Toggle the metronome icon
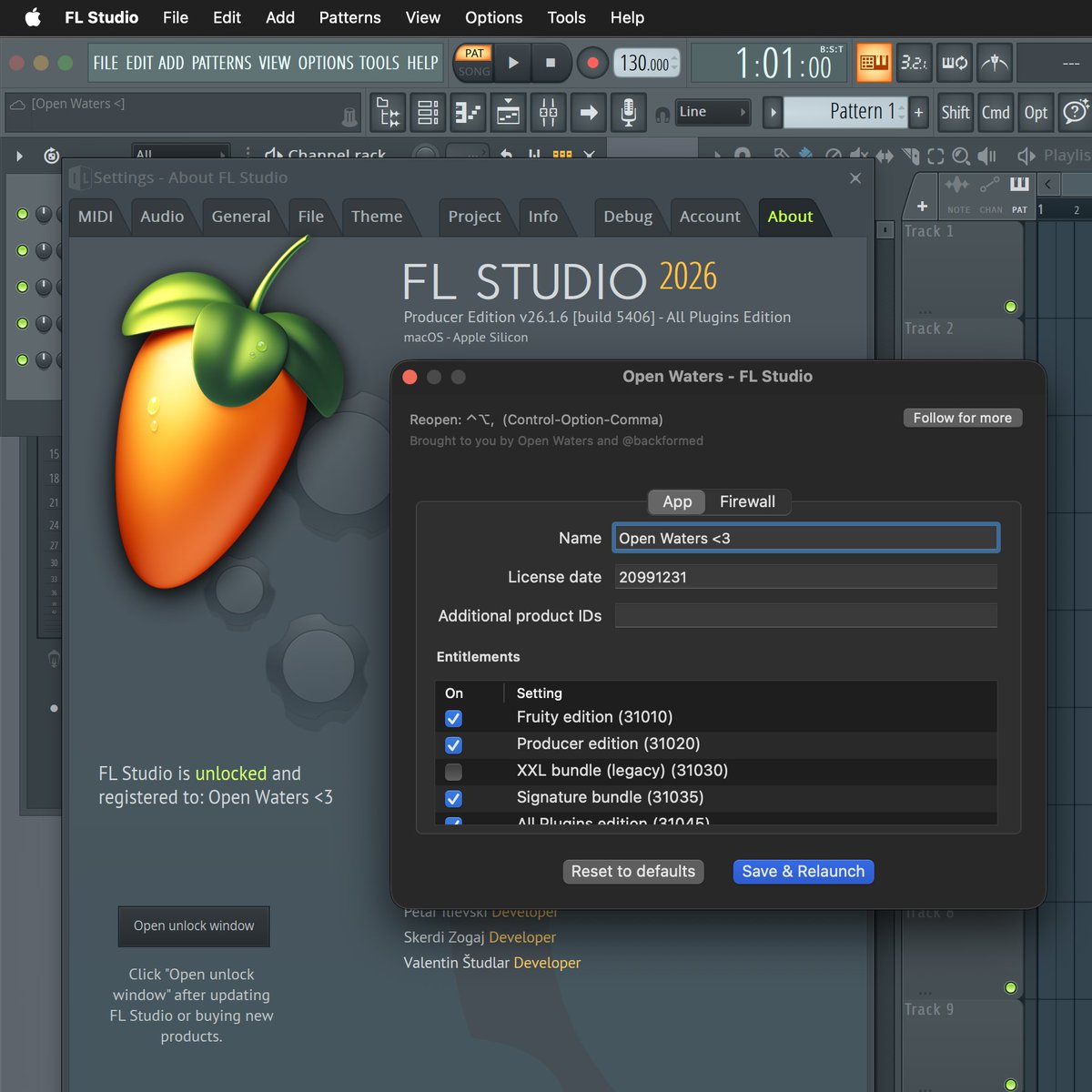This screenshot has height=1092, width=1092. coord(995,63)
